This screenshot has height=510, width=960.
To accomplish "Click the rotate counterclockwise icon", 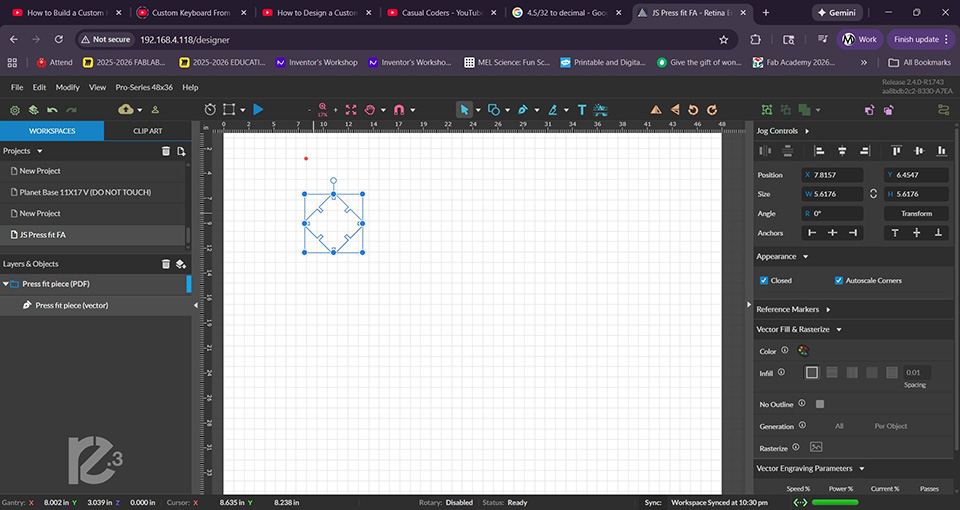I will (x=693, y=110).
